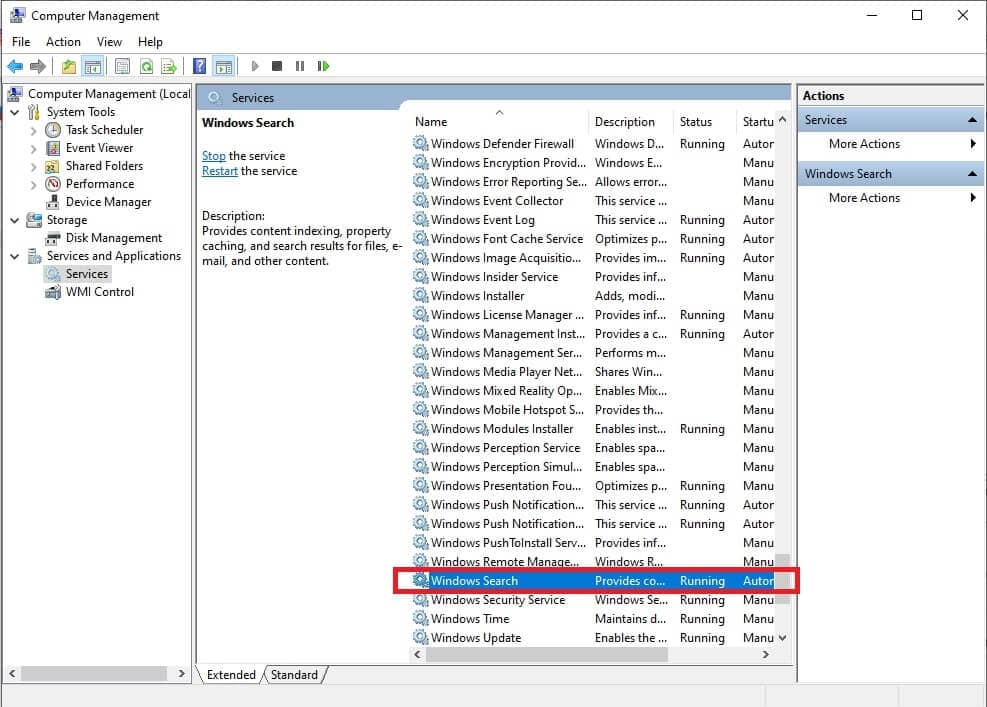Select the Windows Font Cache Service row

pos(594,239)
